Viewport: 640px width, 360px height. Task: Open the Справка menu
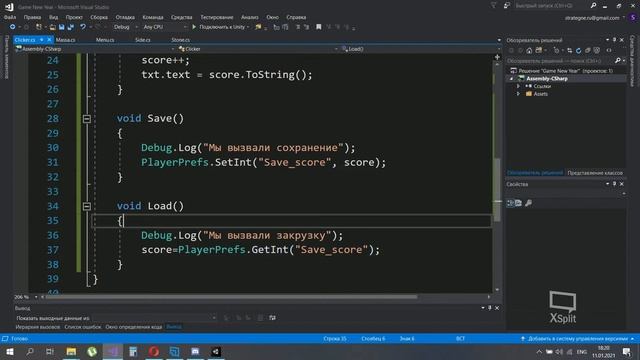(x=296, y=17)
